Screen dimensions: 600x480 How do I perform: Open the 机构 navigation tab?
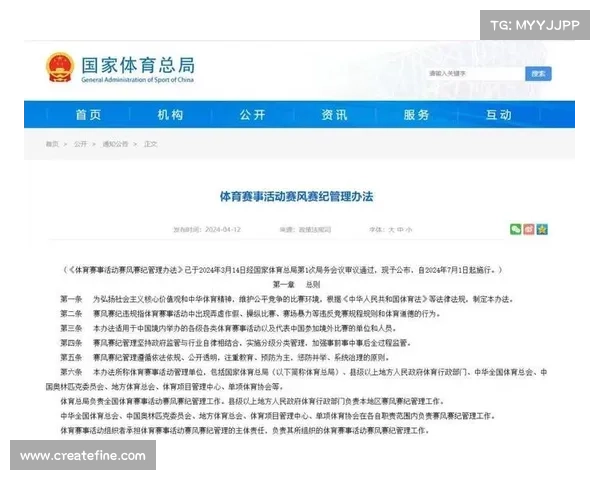(x=171, y=115)
